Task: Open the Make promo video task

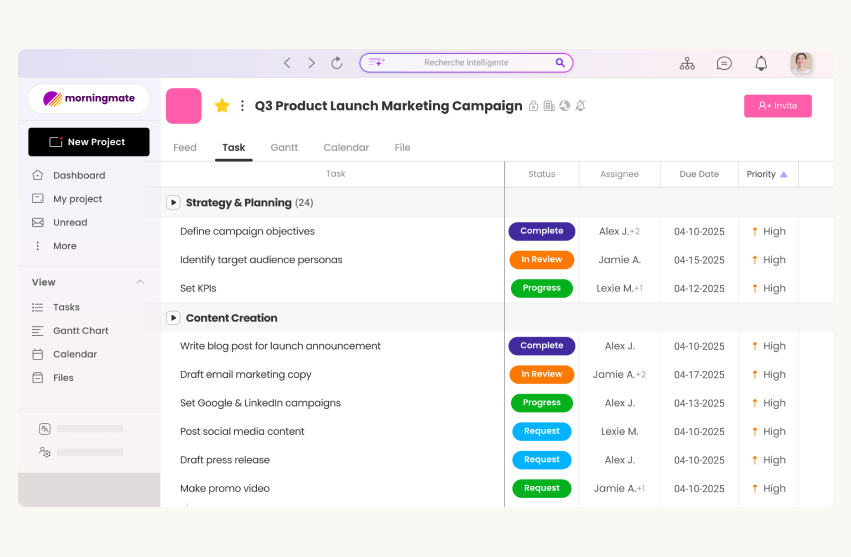Action: pos(225,489)
